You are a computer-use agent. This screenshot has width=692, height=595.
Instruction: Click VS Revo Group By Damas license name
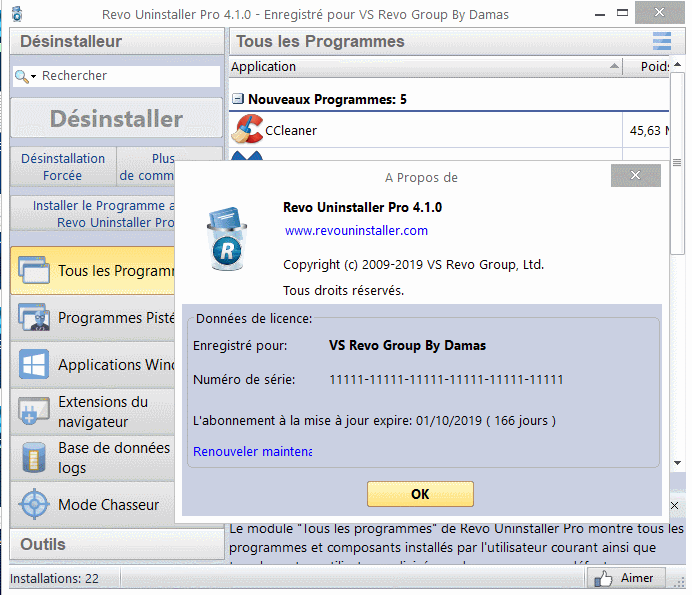407,345
